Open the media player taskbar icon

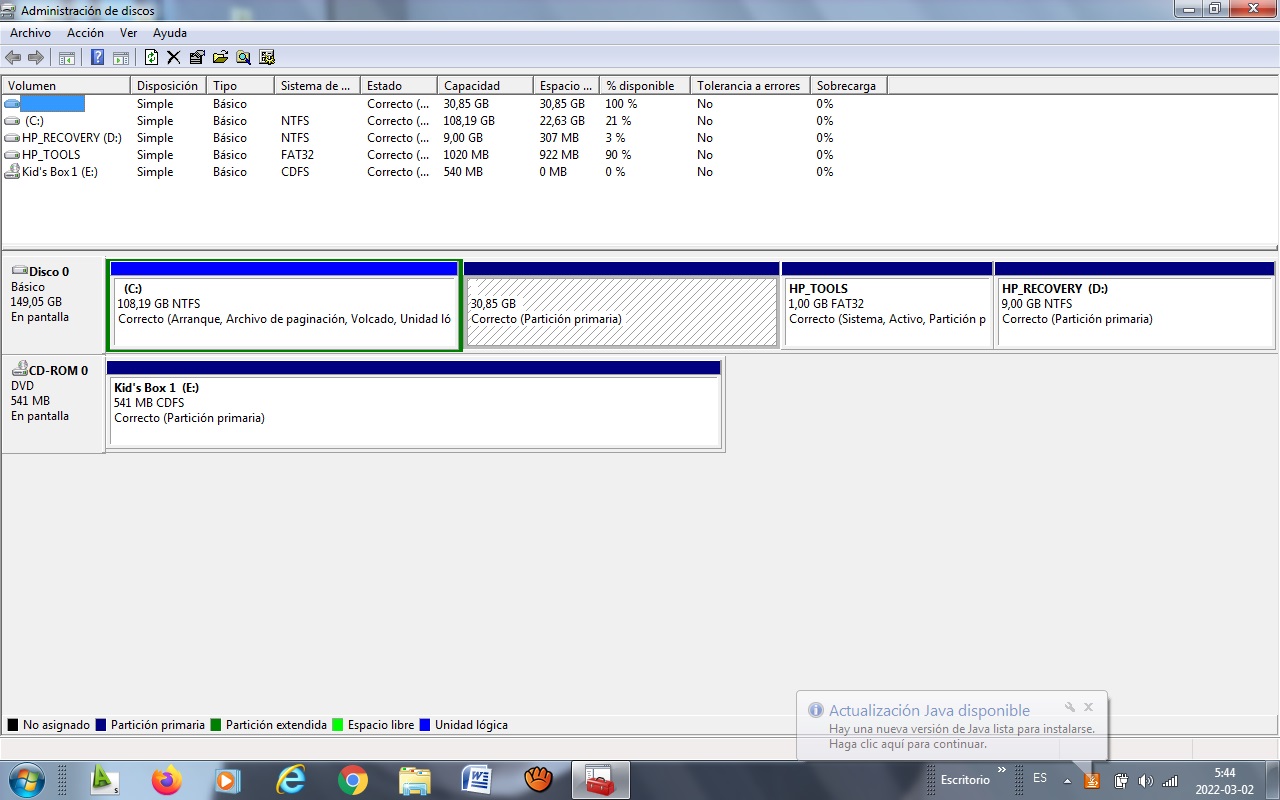(x=229, y=779)
